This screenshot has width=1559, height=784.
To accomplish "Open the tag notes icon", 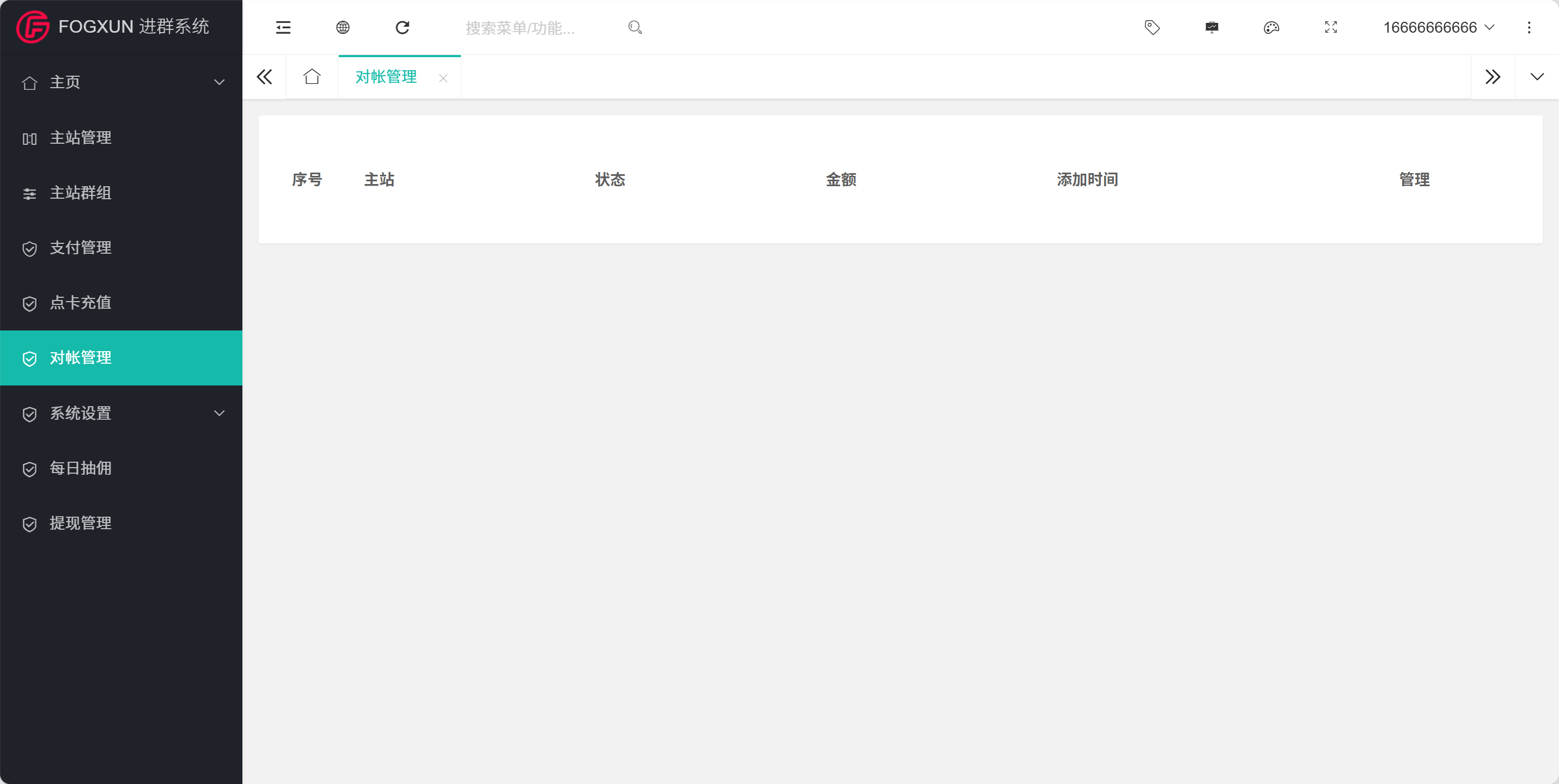I will 1152,27.
